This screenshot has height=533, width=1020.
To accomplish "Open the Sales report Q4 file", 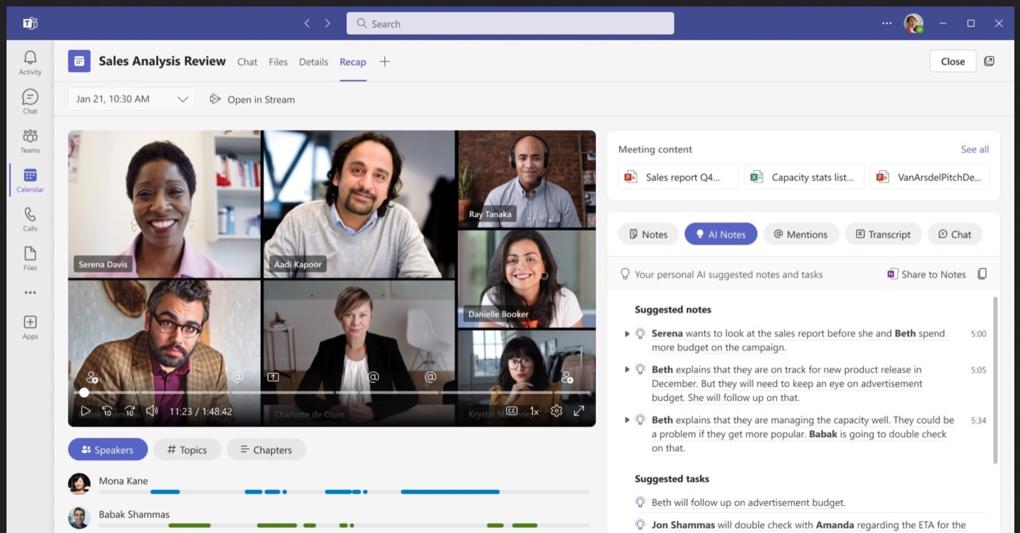I will 678,177.
